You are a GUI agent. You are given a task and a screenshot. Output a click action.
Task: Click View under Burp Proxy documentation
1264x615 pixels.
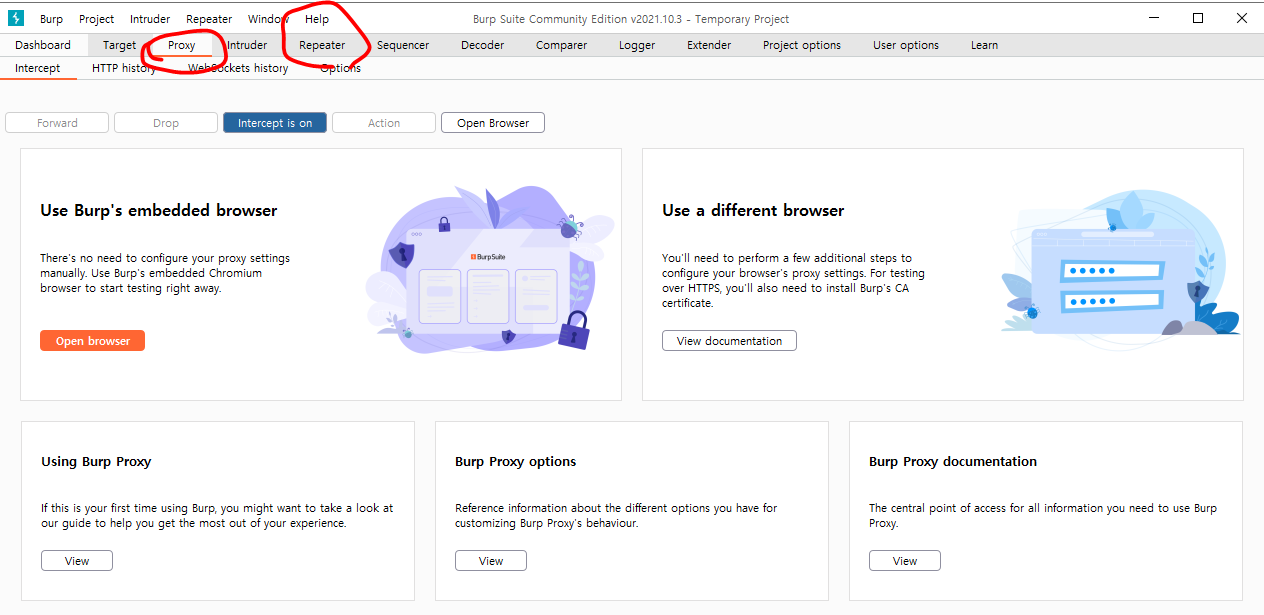[x=905, y=561]
